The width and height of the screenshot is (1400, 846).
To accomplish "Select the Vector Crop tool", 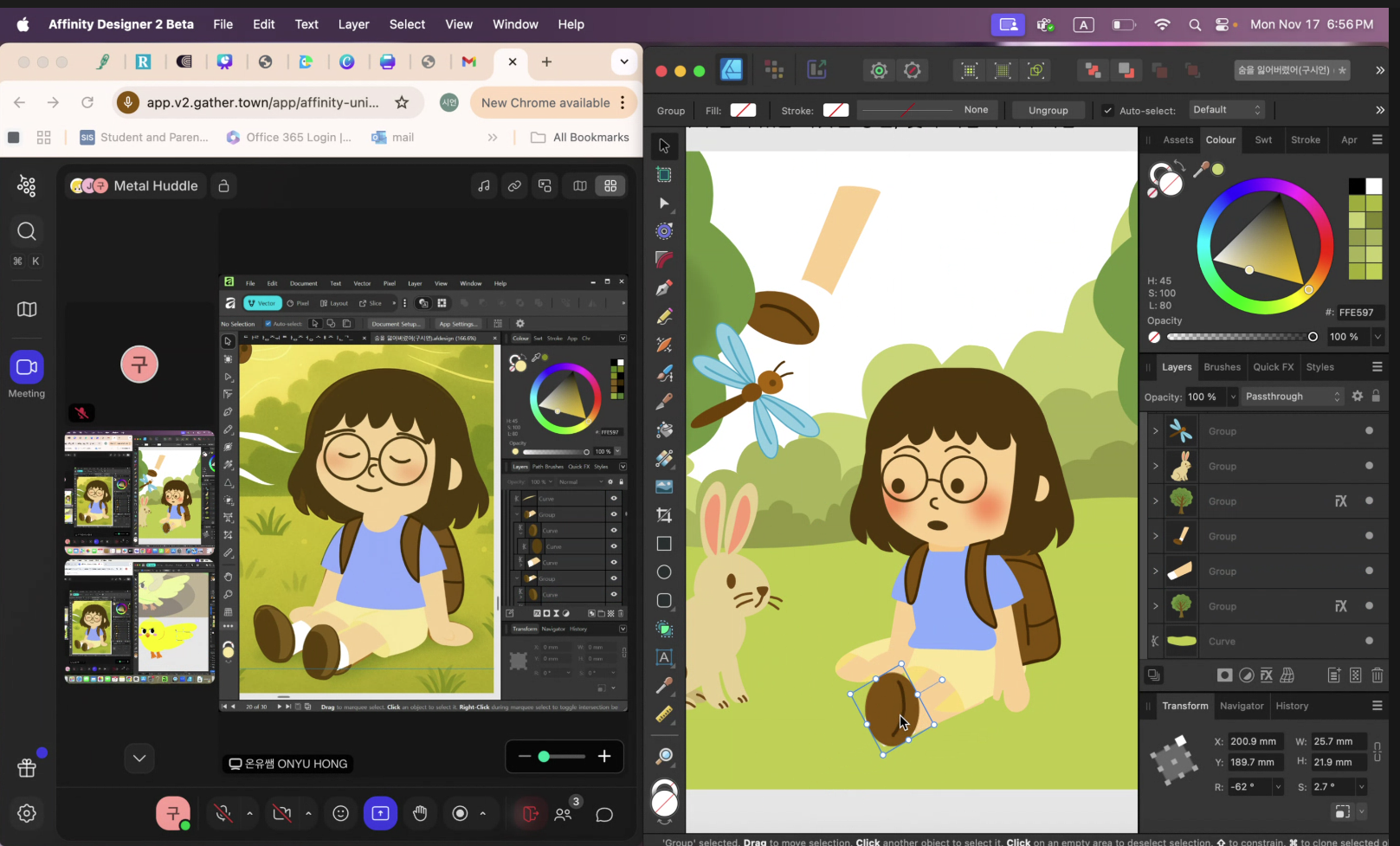I will coord(664,515).
